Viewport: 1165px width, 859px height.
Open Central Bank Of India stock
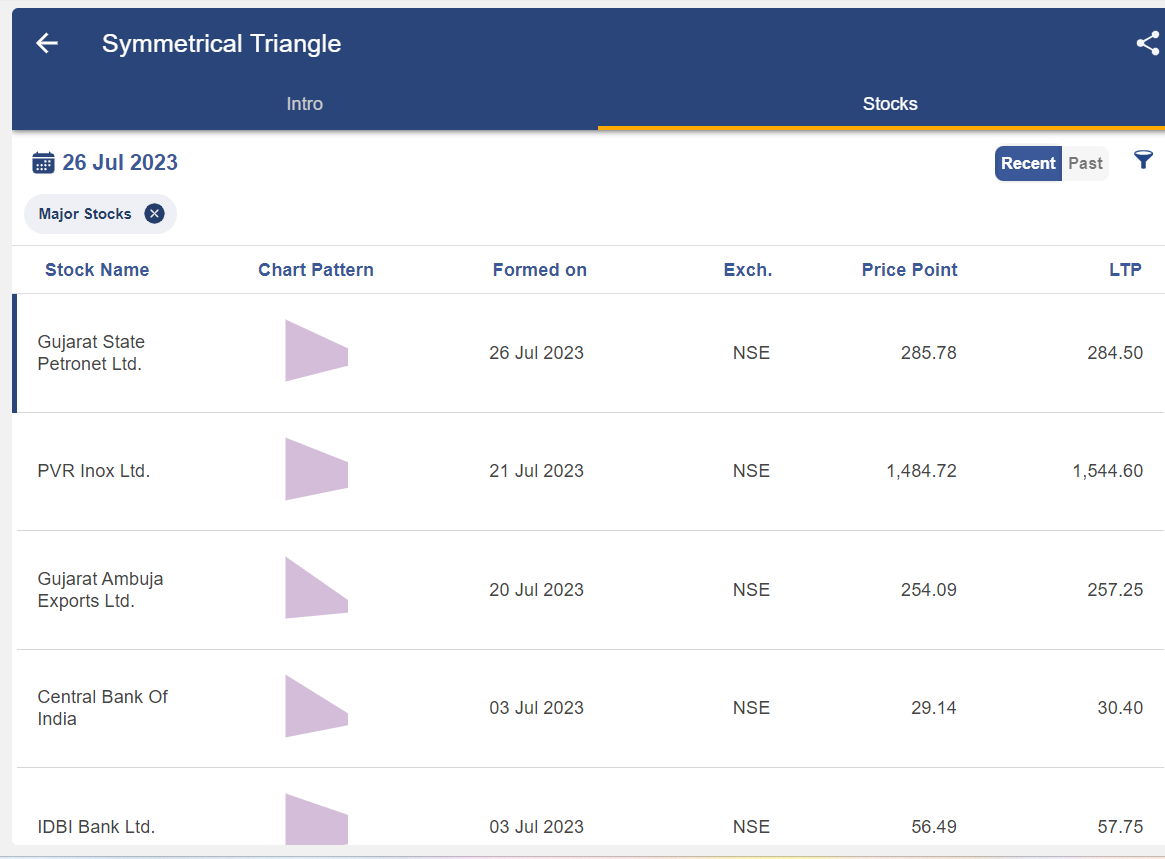pos(103,708)
